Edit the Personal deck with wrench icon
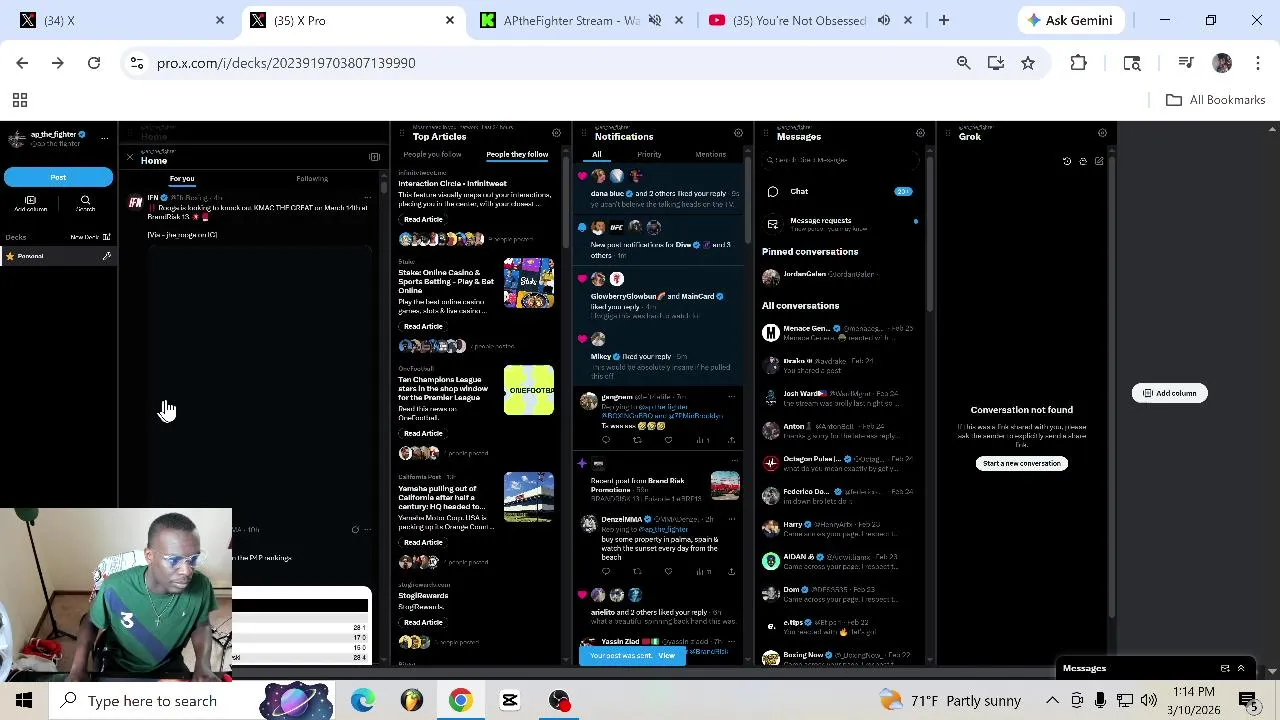1280x720 pixels. (x=106, y=256)
